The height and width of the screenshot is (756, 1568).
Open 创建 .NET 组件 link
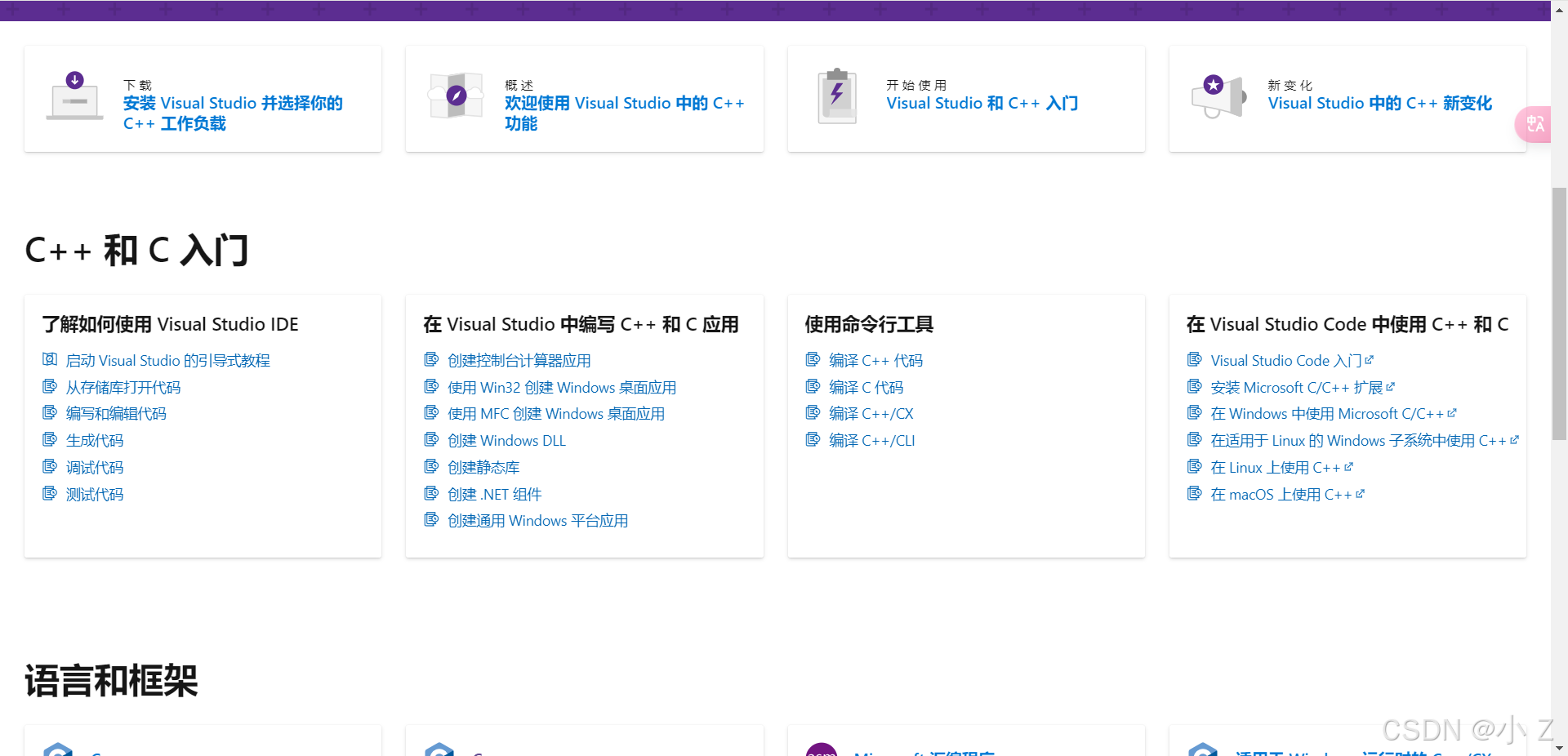[495, 494]
